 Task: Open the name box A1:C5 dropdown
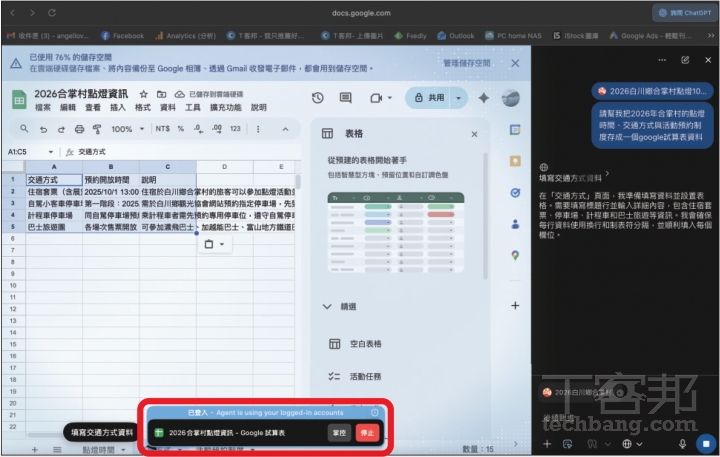[x=51, y=152]
